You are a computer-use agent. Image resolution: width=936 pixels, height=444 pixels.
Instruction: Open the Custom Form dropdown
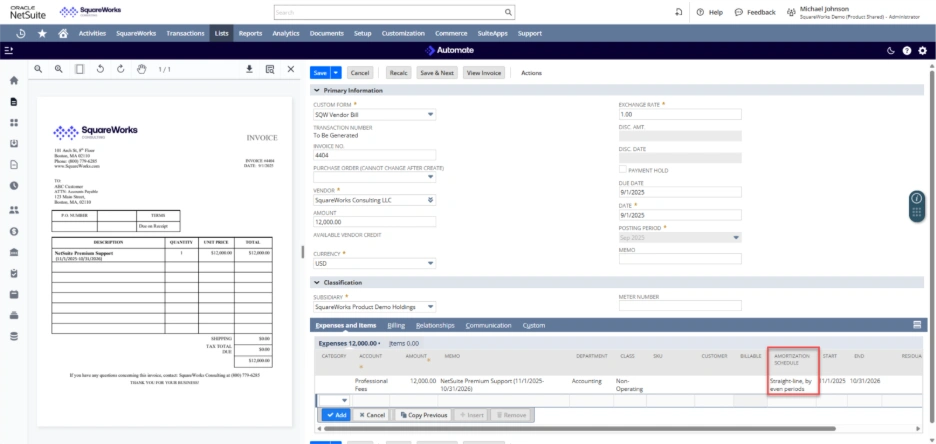tap(431, 114)
